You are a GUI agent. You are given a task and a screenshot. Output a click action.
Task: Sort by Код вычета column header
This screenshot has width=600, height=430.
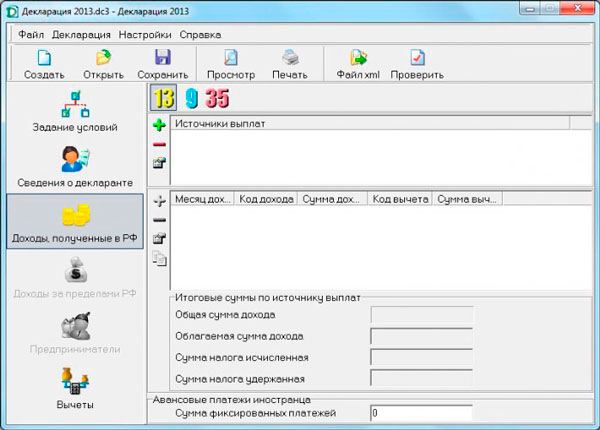click(400, 199)
